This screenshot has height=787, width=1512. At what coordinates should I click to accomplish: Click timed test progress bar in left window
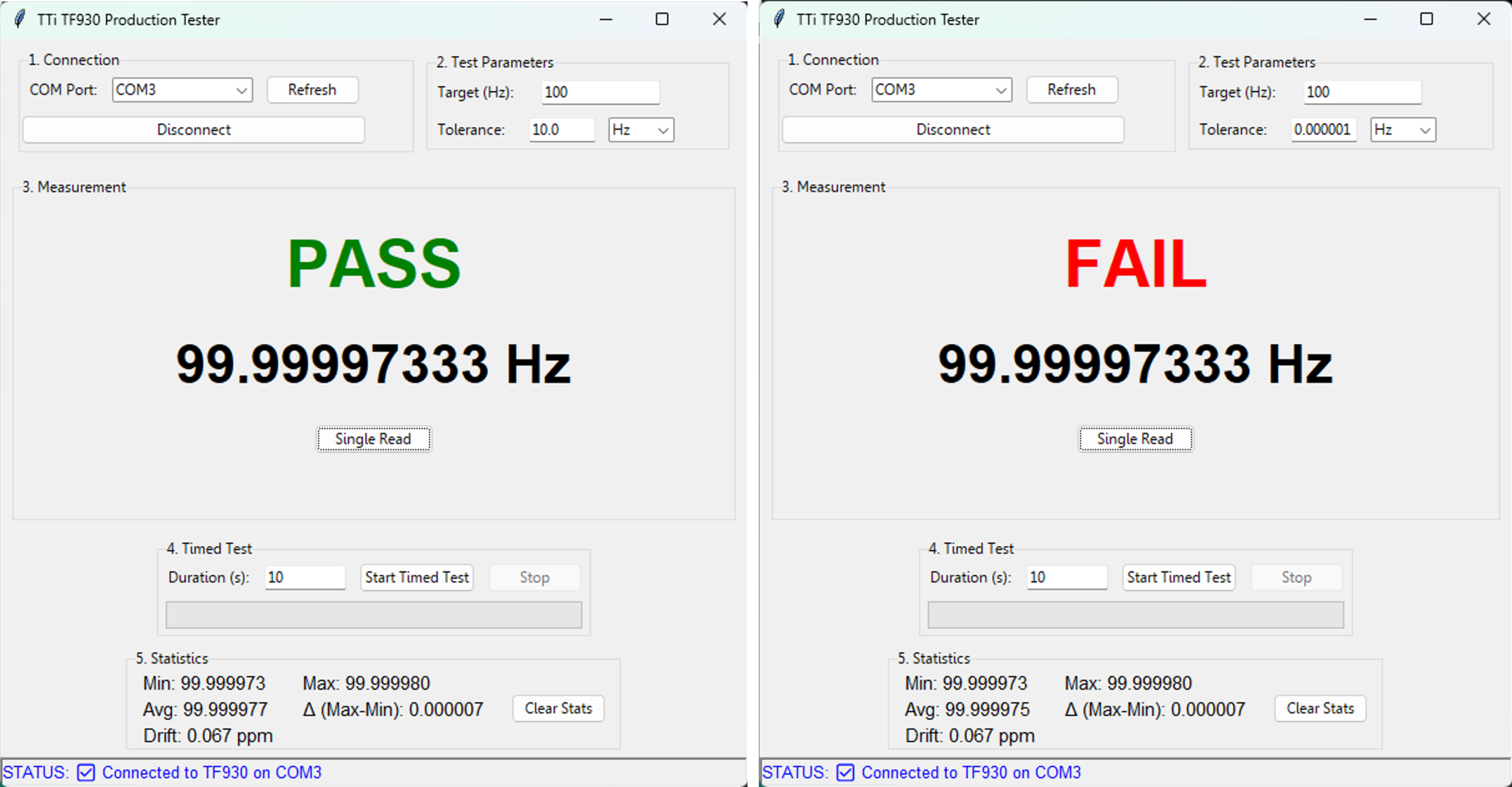(373, 615)
